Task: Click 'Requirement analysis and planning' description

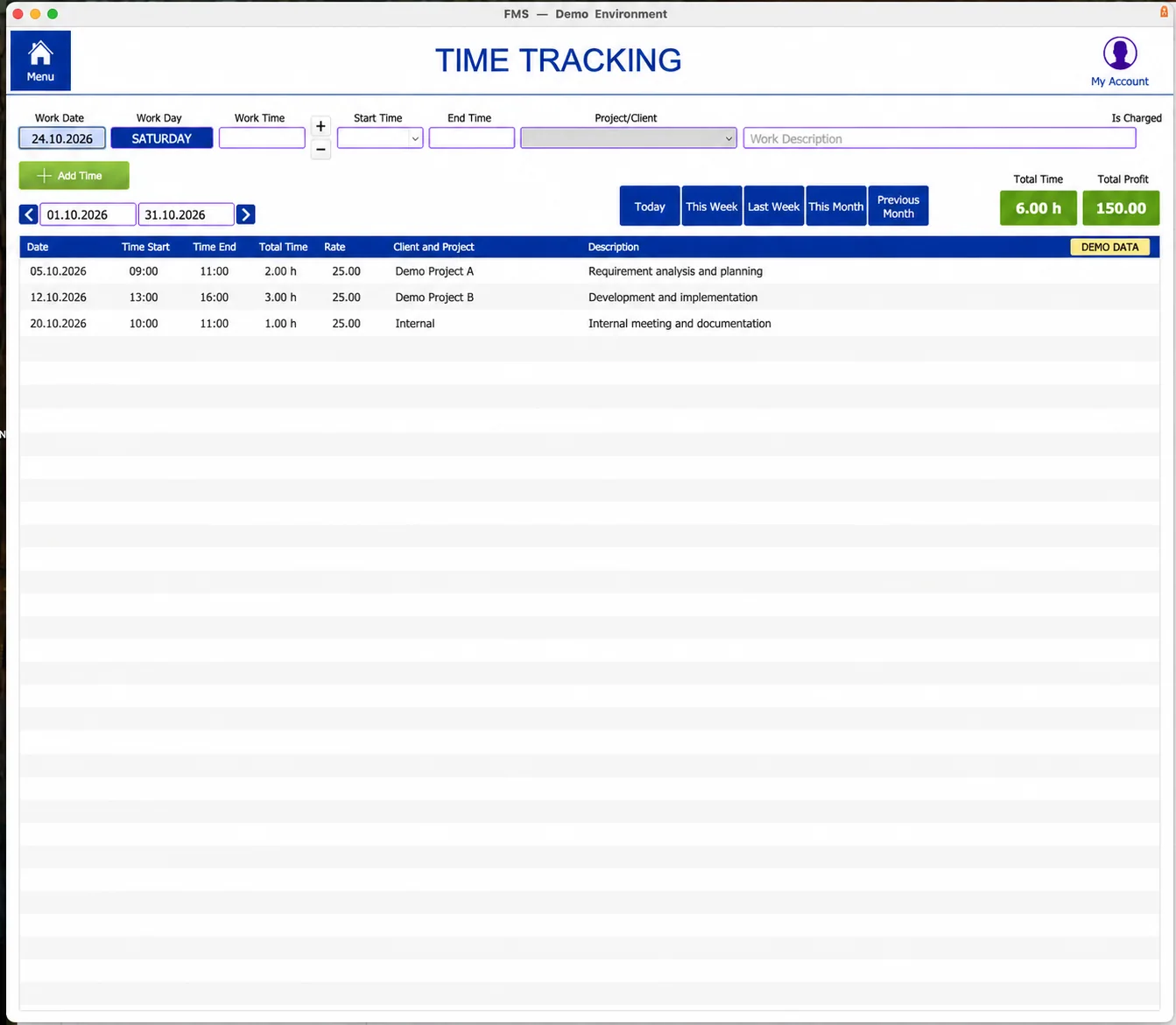Action: [x=675, y=271]
